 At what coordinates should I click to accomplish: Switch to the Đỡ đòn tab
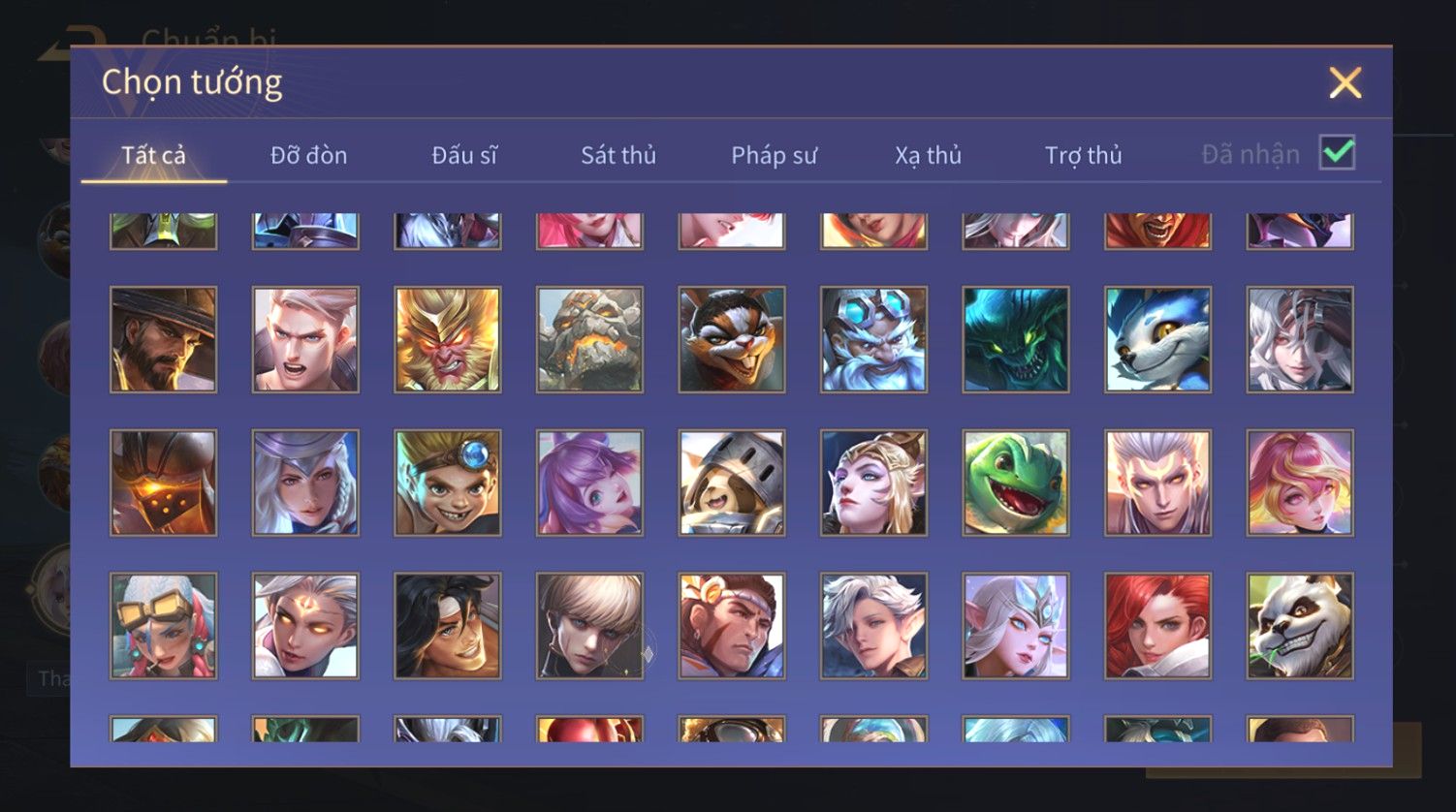tap(308, 155)
